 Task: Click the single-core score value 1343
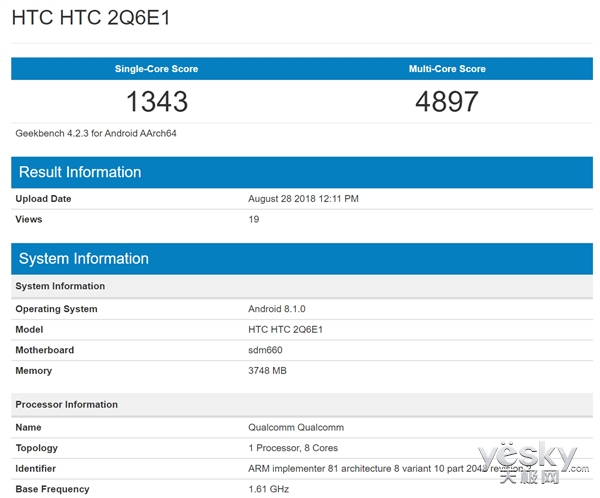click(x=157, y=101)
